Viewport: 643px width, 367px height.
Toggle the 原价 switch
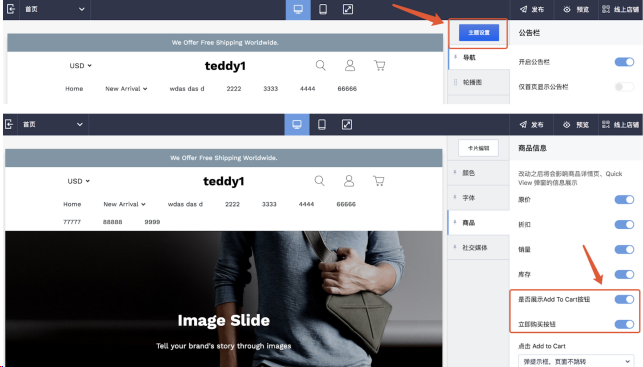click(624, 200)
